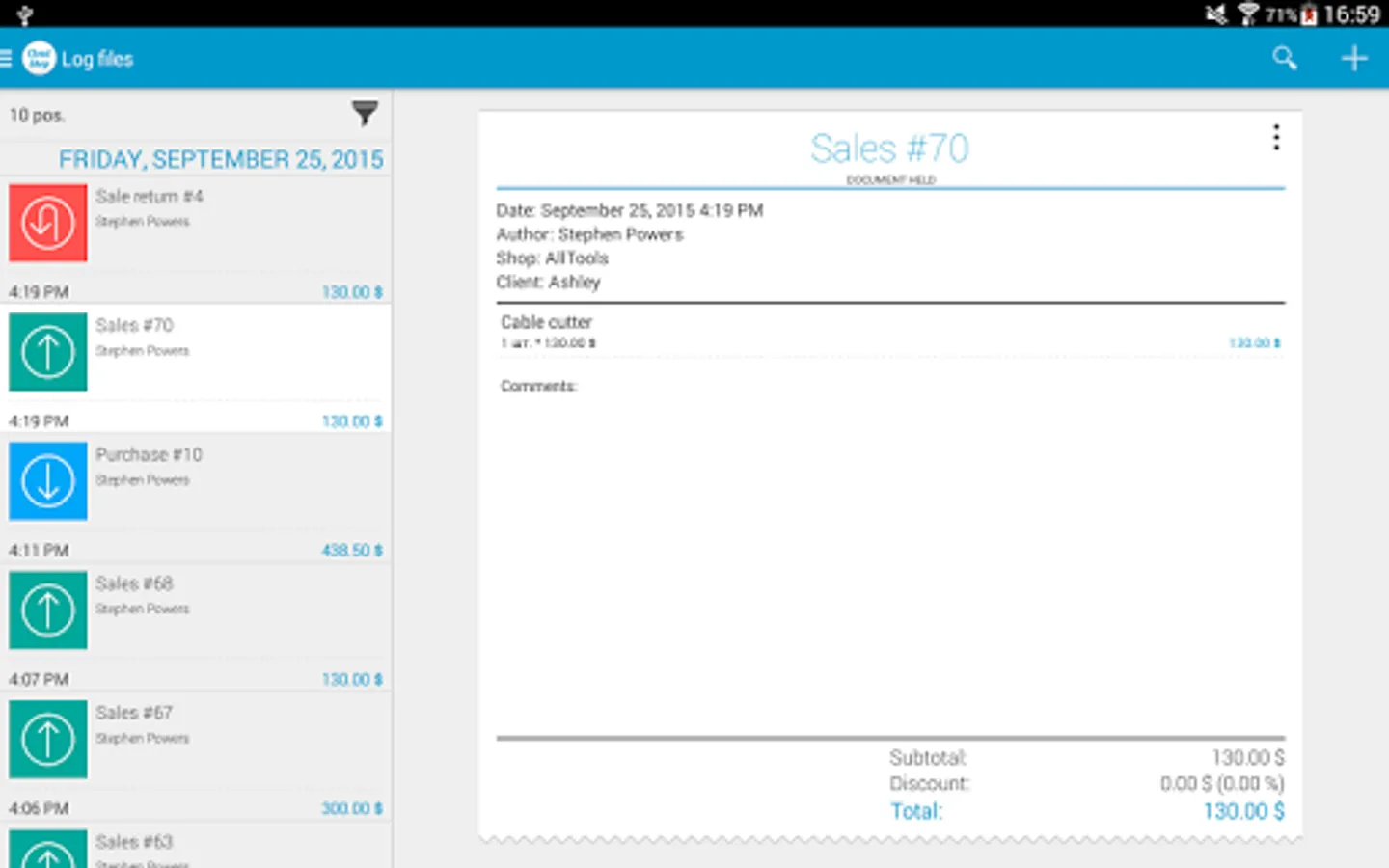
Task: Tap the USB icon in status bar
Action: (x=25, y=14)
